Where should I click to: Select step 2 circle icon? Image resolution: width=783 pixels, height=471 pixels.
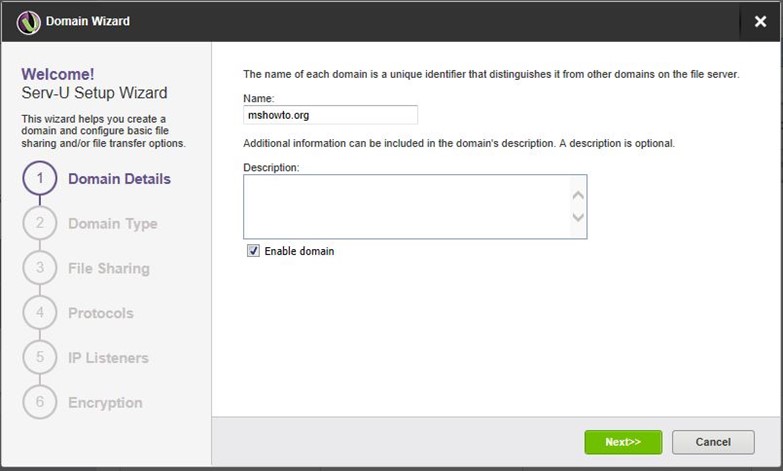[40, 223]
